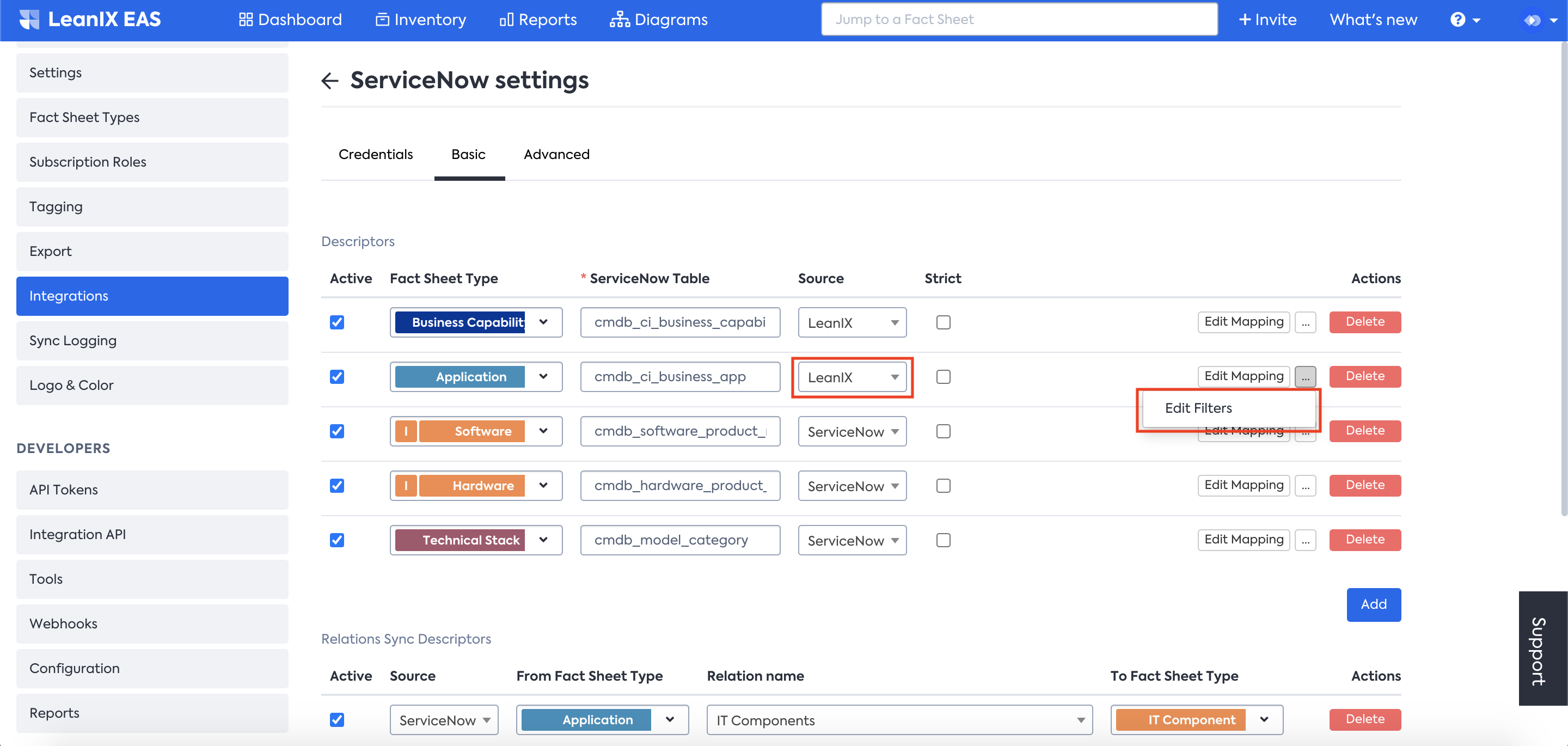The height and width of the screenshot is (746, 1568).
Task: Open Source dropdown for Business Capability row
Action: point(852,322)
